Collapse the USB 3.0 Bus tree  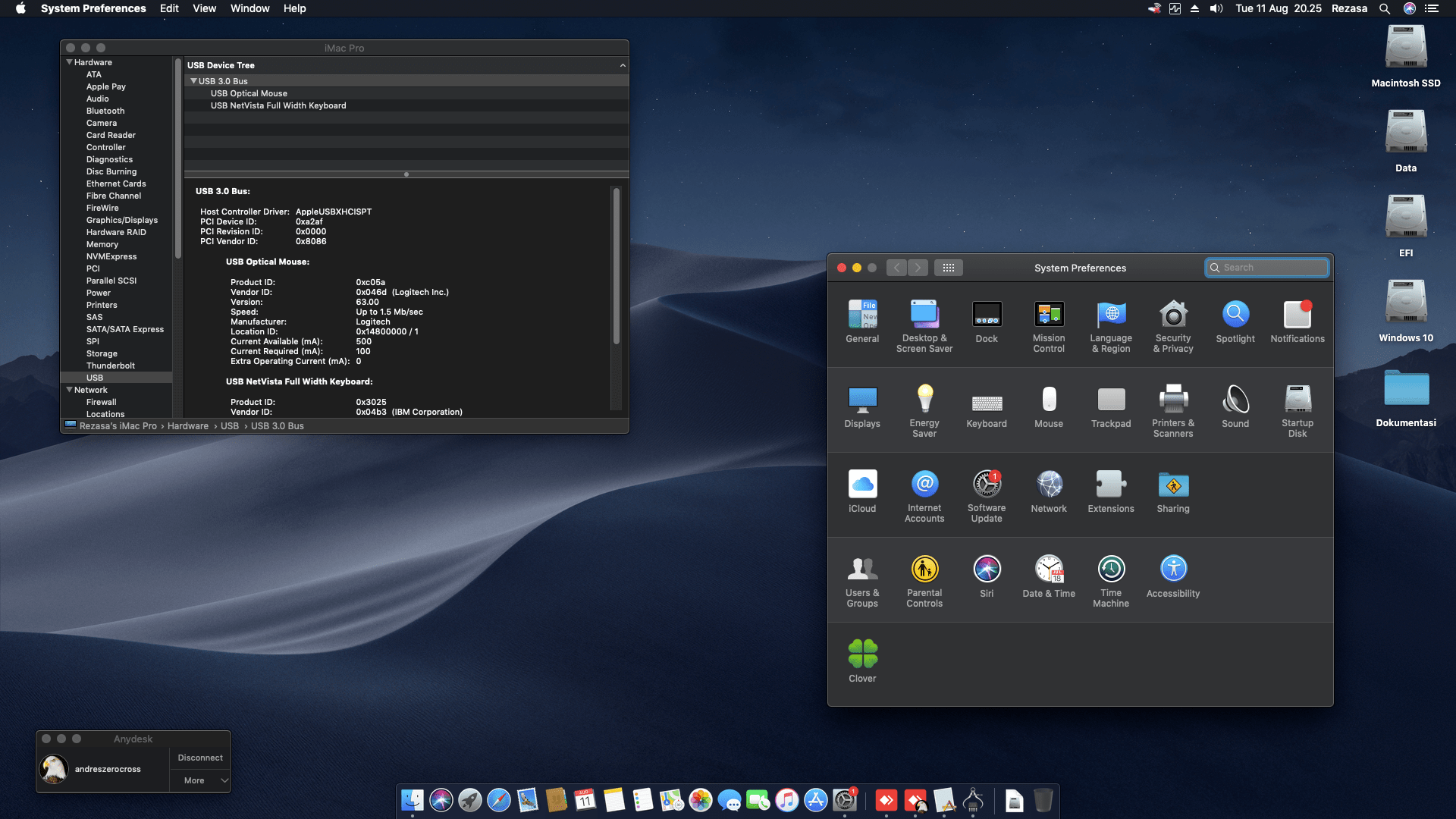tap(193, 81)
